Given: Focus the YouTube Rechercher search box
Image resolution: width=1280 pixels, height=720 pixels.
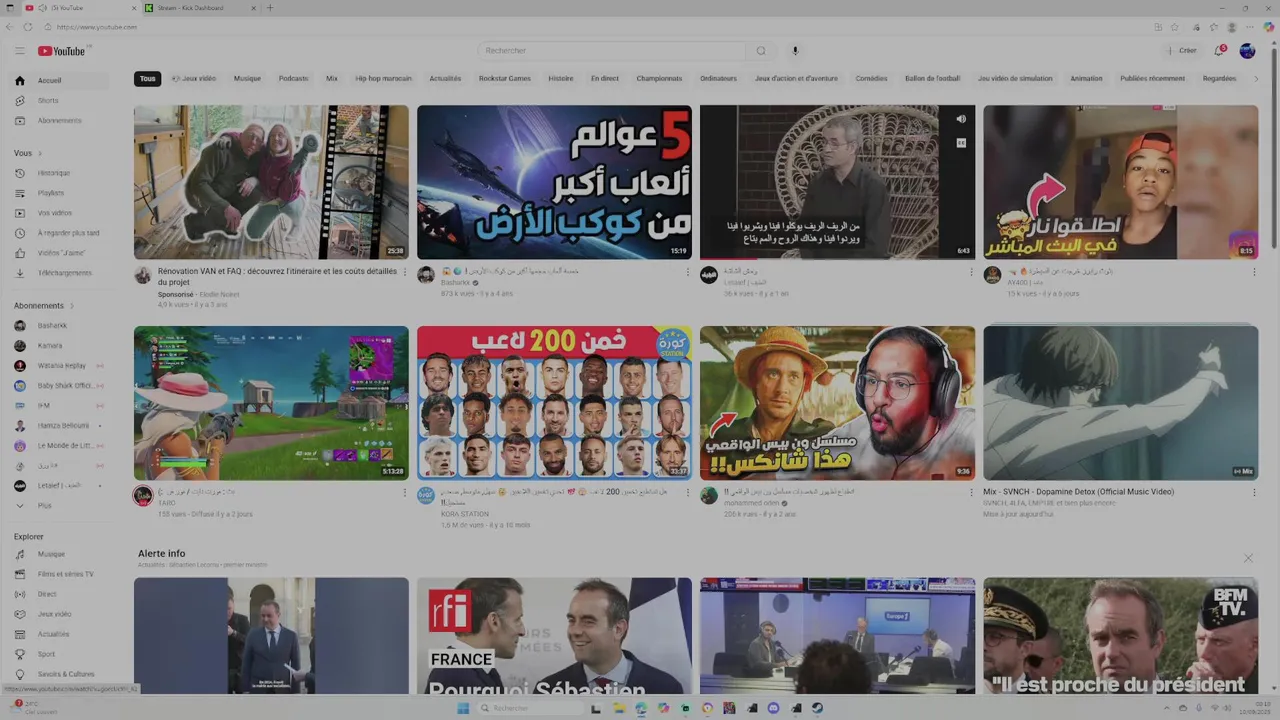Looking at the screenshot, I should click(612, 51).
